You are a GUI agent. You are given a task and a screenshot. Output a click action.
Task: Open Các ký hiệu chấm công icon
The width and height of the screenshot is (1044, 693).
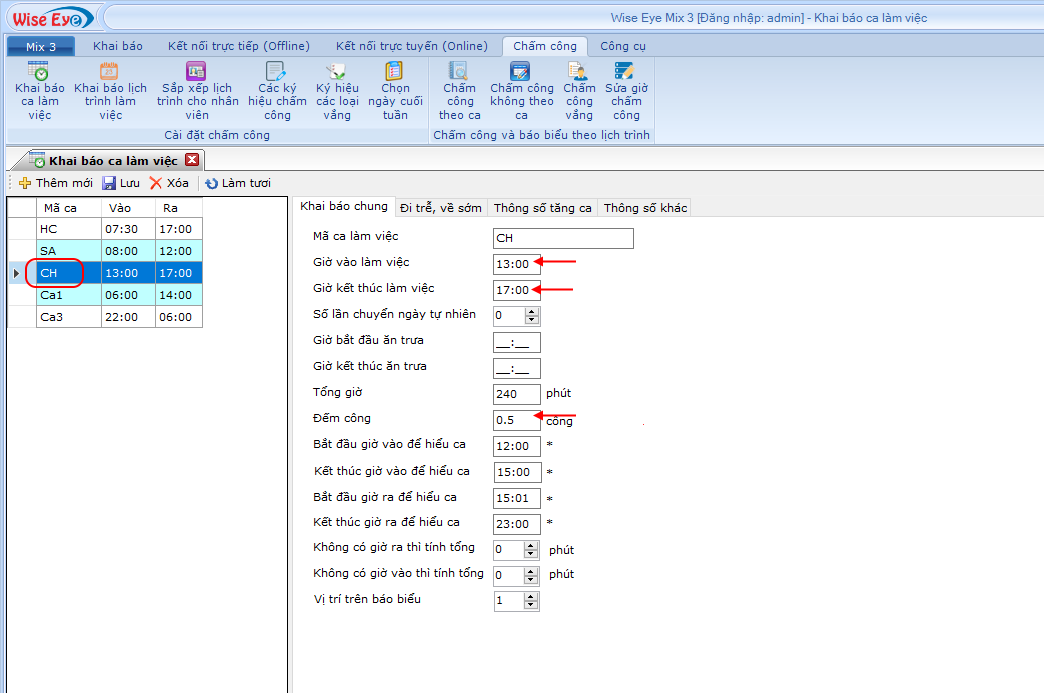coord(276,72)
